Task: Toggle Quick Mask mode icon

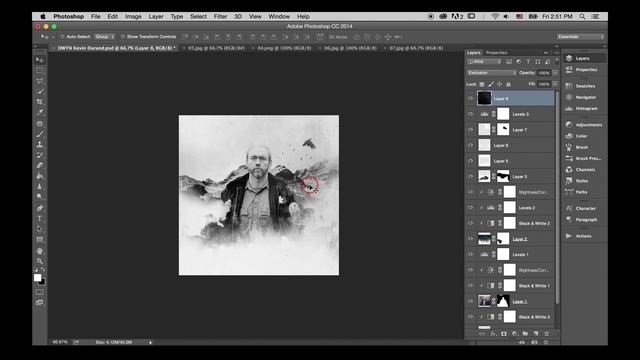Action: point(40,292)
